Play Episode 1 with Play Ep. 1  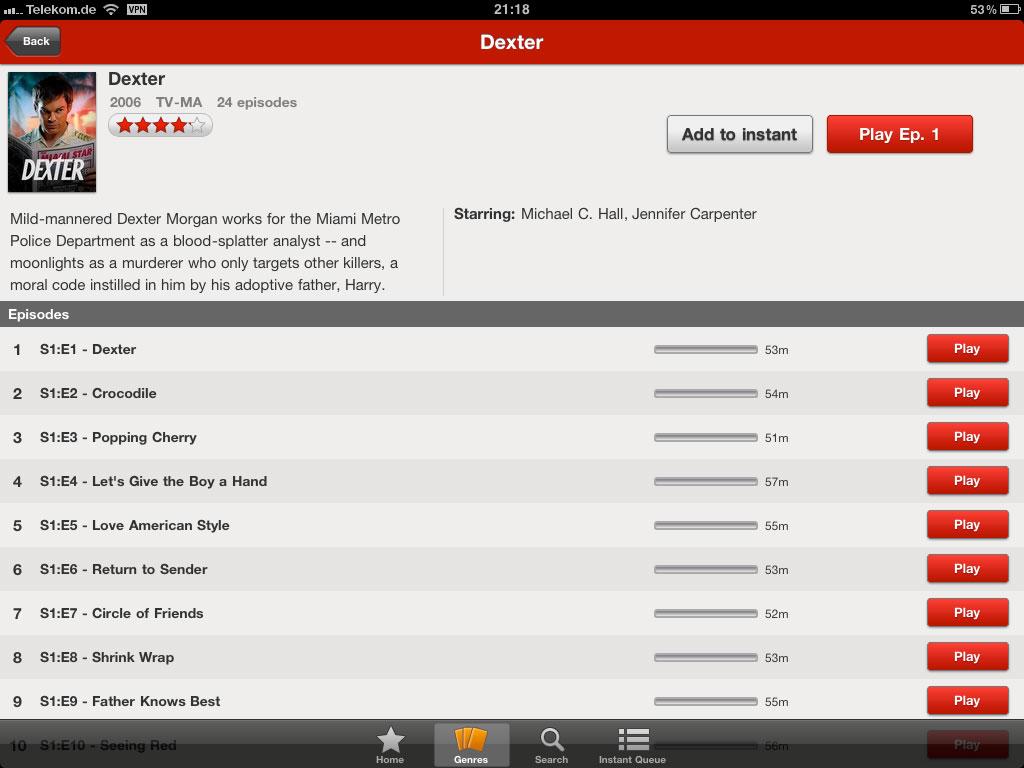coord(899,134)
